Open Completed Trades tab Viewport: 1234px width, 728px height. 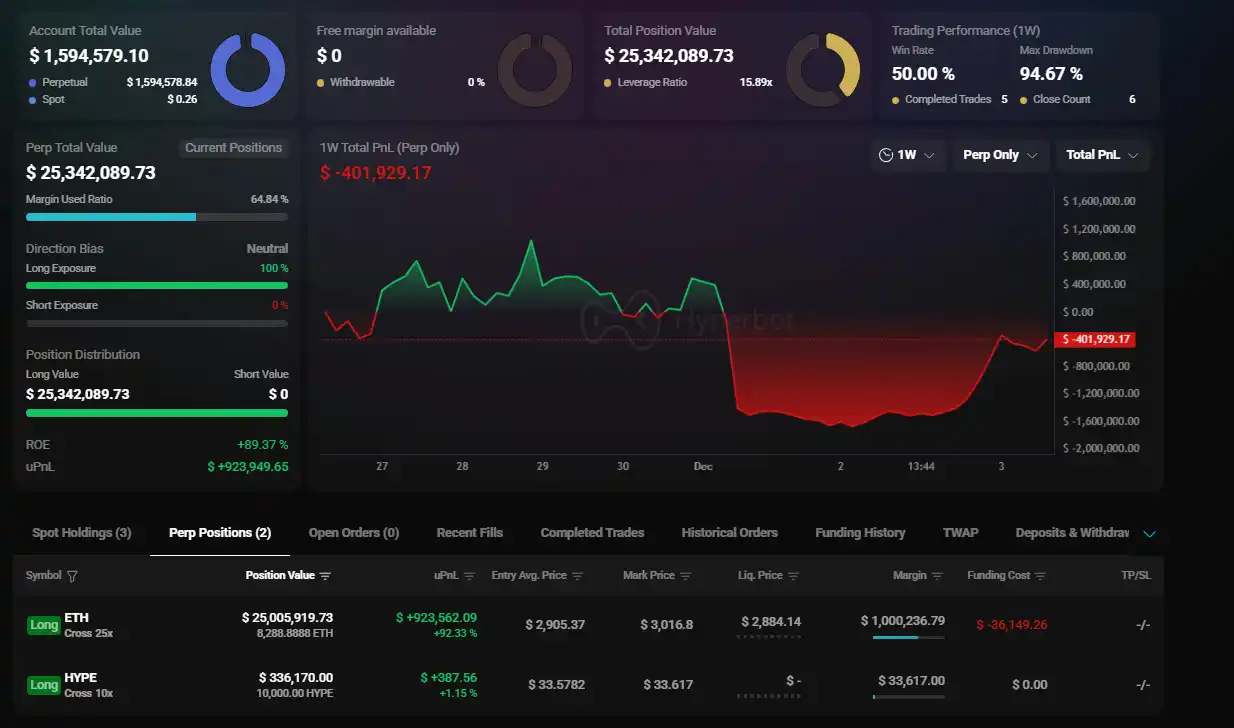pos(592,533)
